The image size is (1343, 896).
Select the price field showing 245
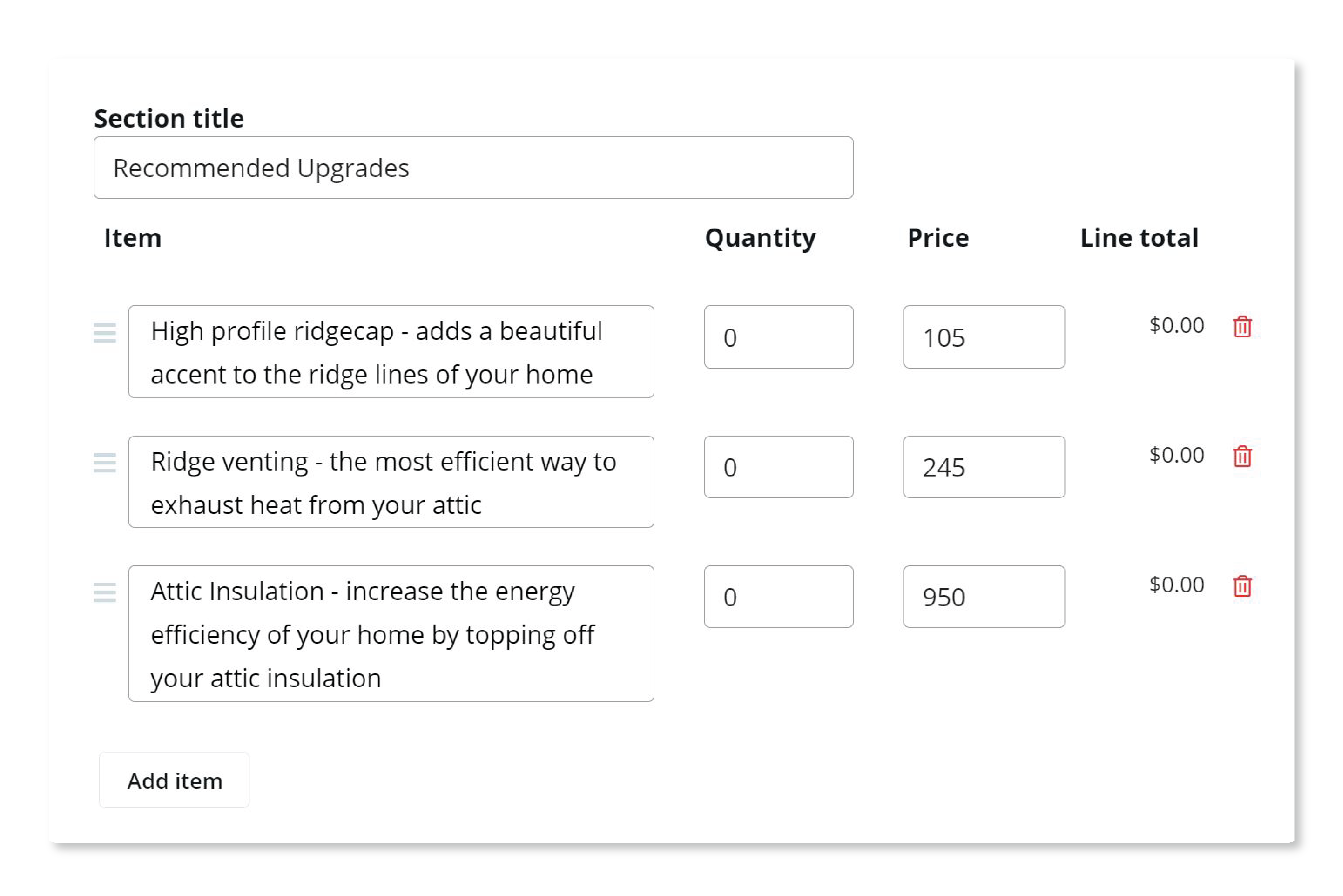pyautogui.click(x=984, y=467)
